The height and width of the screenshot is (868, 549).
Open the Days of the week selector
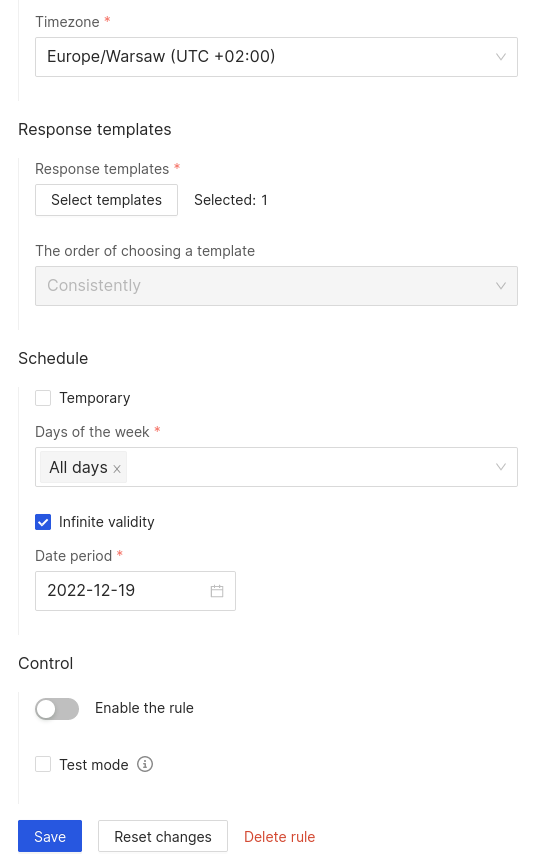coord(276,467)
